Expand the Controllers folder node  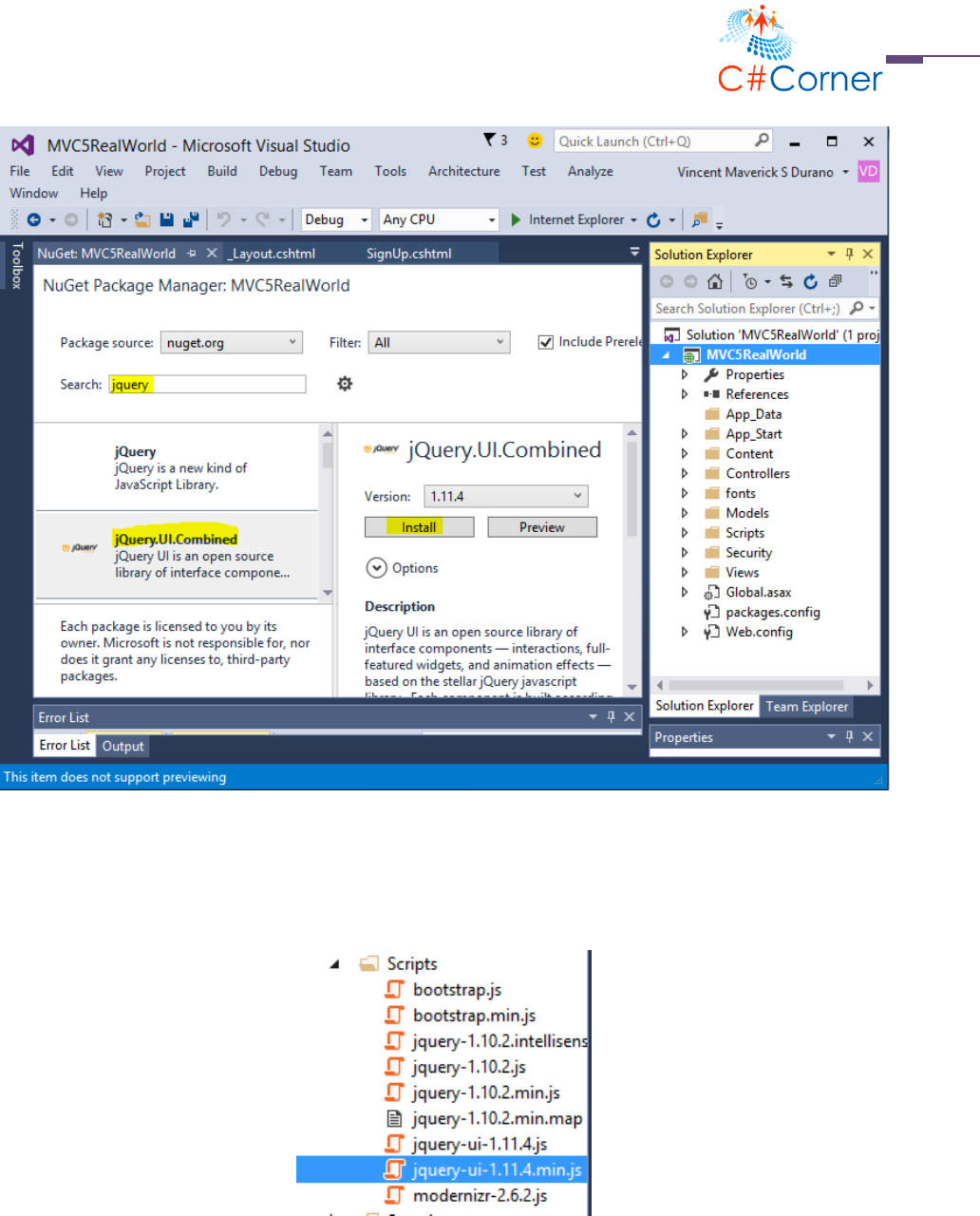685,473
